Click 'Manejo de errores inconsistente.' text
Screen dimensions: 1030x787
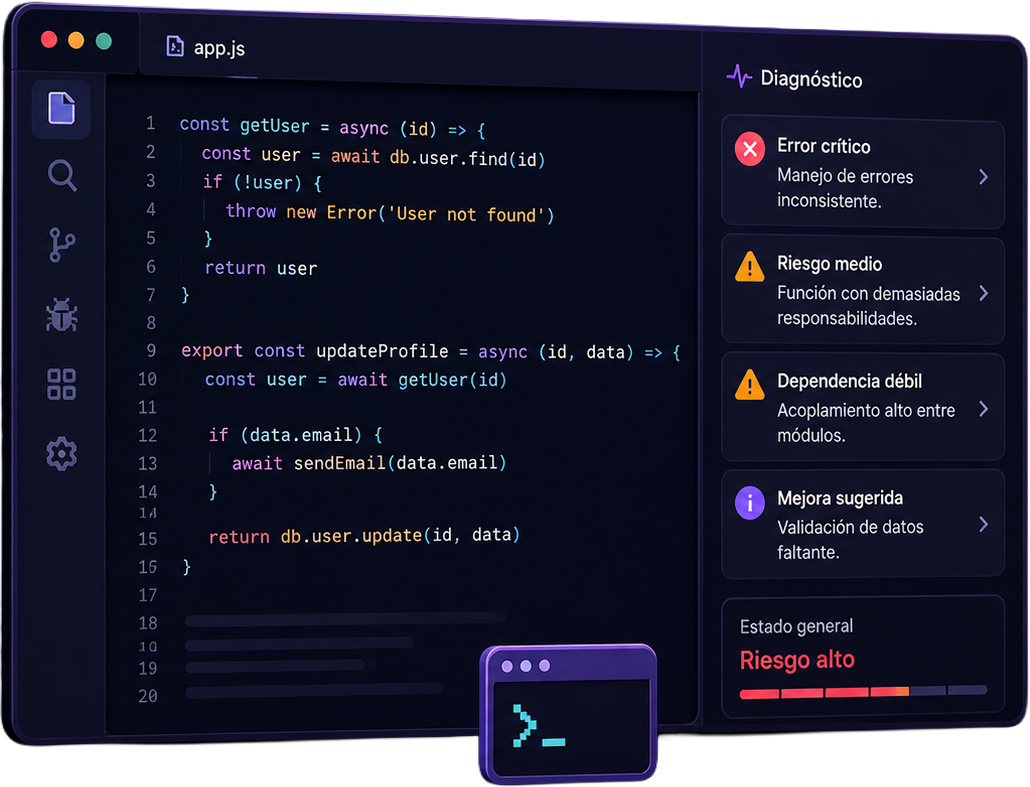coord(845,189)
